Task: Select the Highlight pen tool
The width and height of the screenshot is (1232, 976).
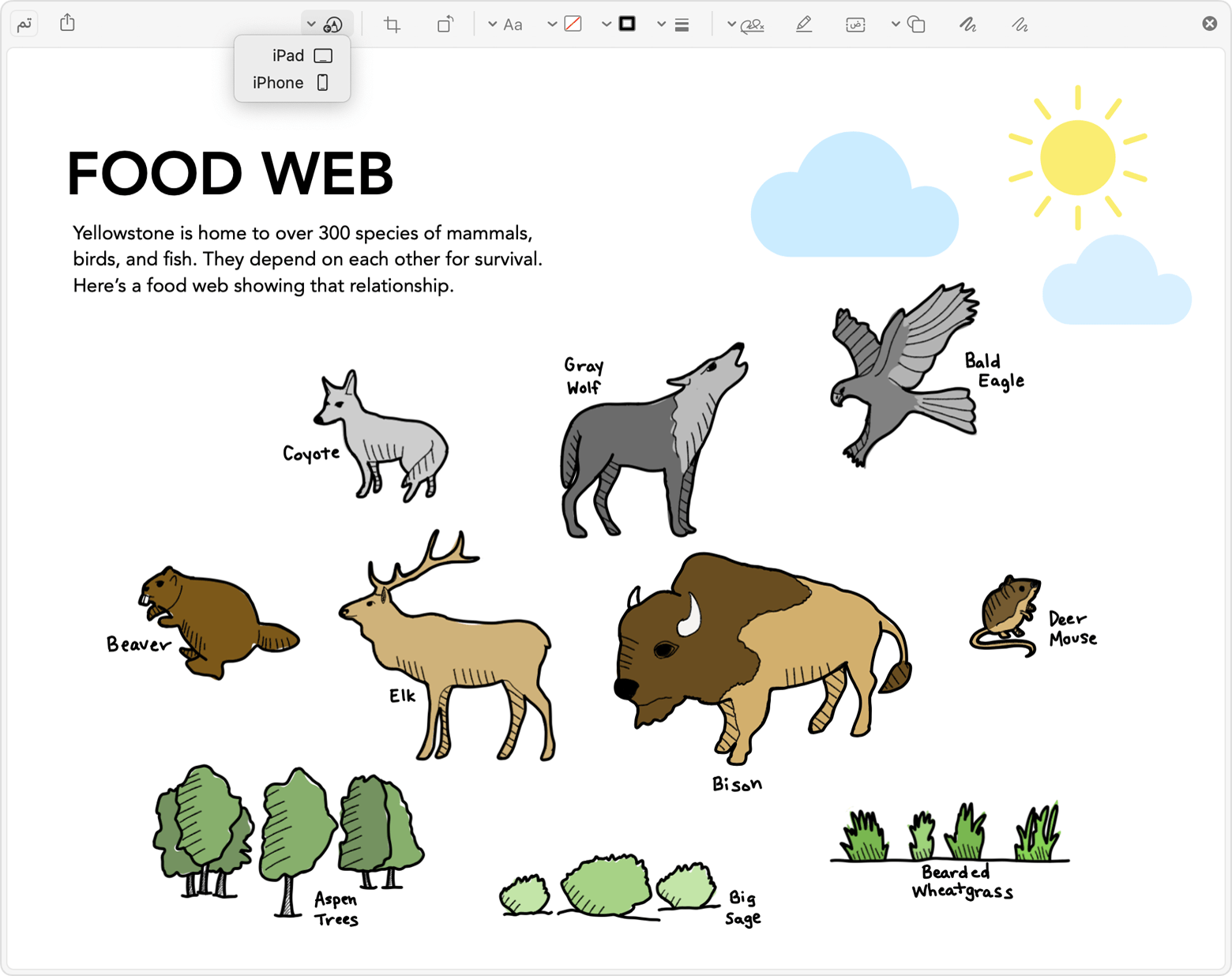Action: [x=804, y=24]
